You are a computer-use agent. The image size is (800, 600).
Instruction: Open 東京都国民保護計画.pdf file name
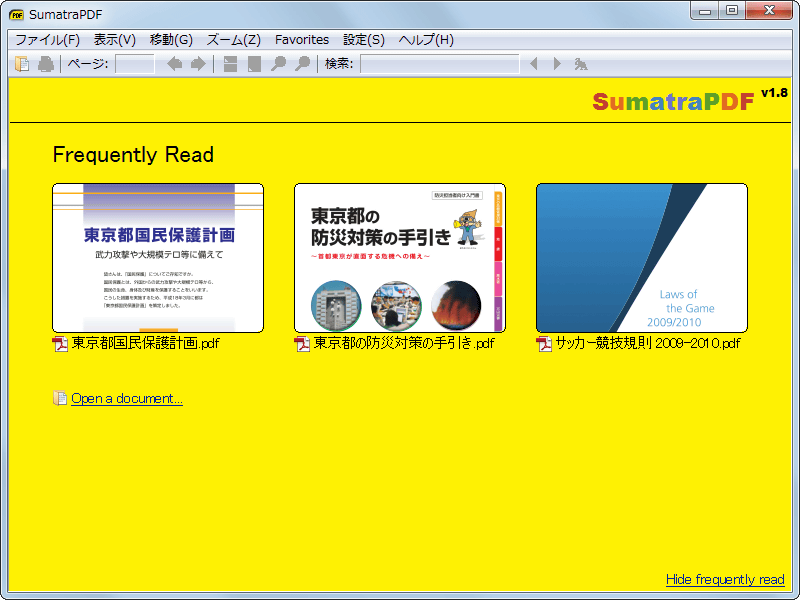[145, 343]
